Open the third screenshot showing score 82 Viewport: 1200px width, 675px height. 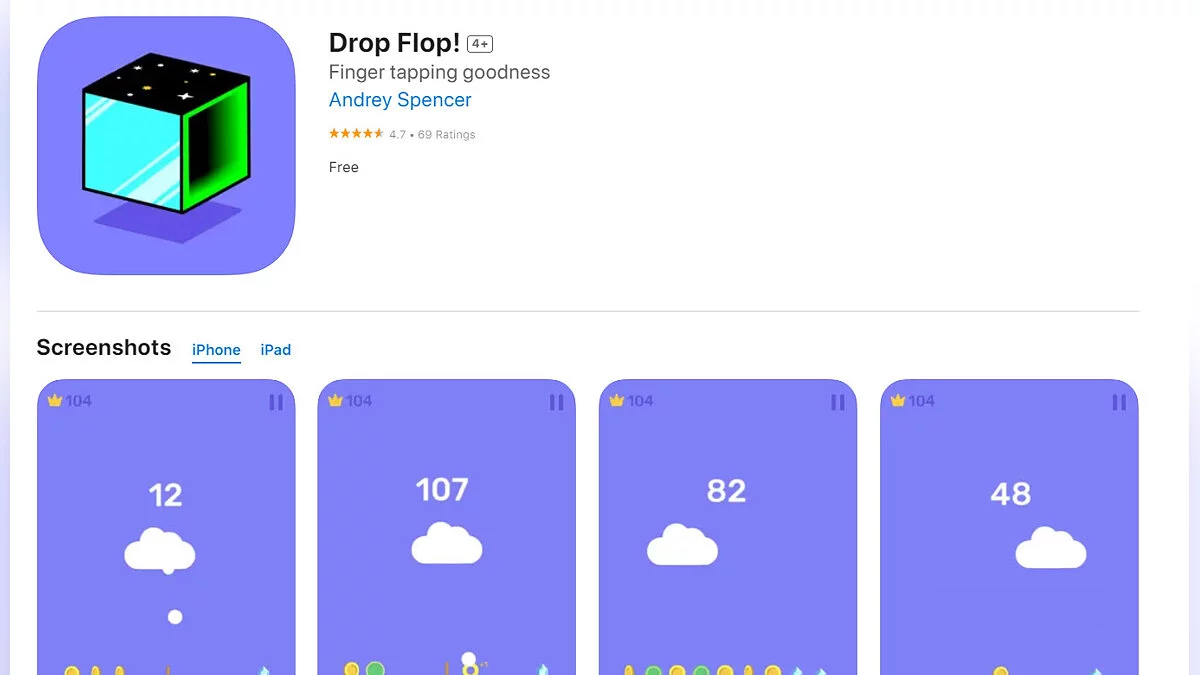coord(728,527)
